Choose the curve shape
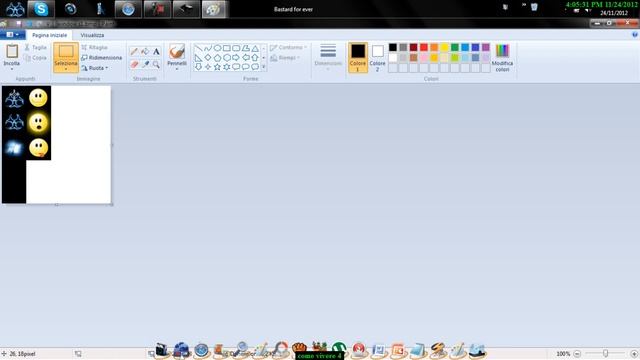Image resolution: width=640 pixels, height=360 pixels. click(x=208, y=49)
